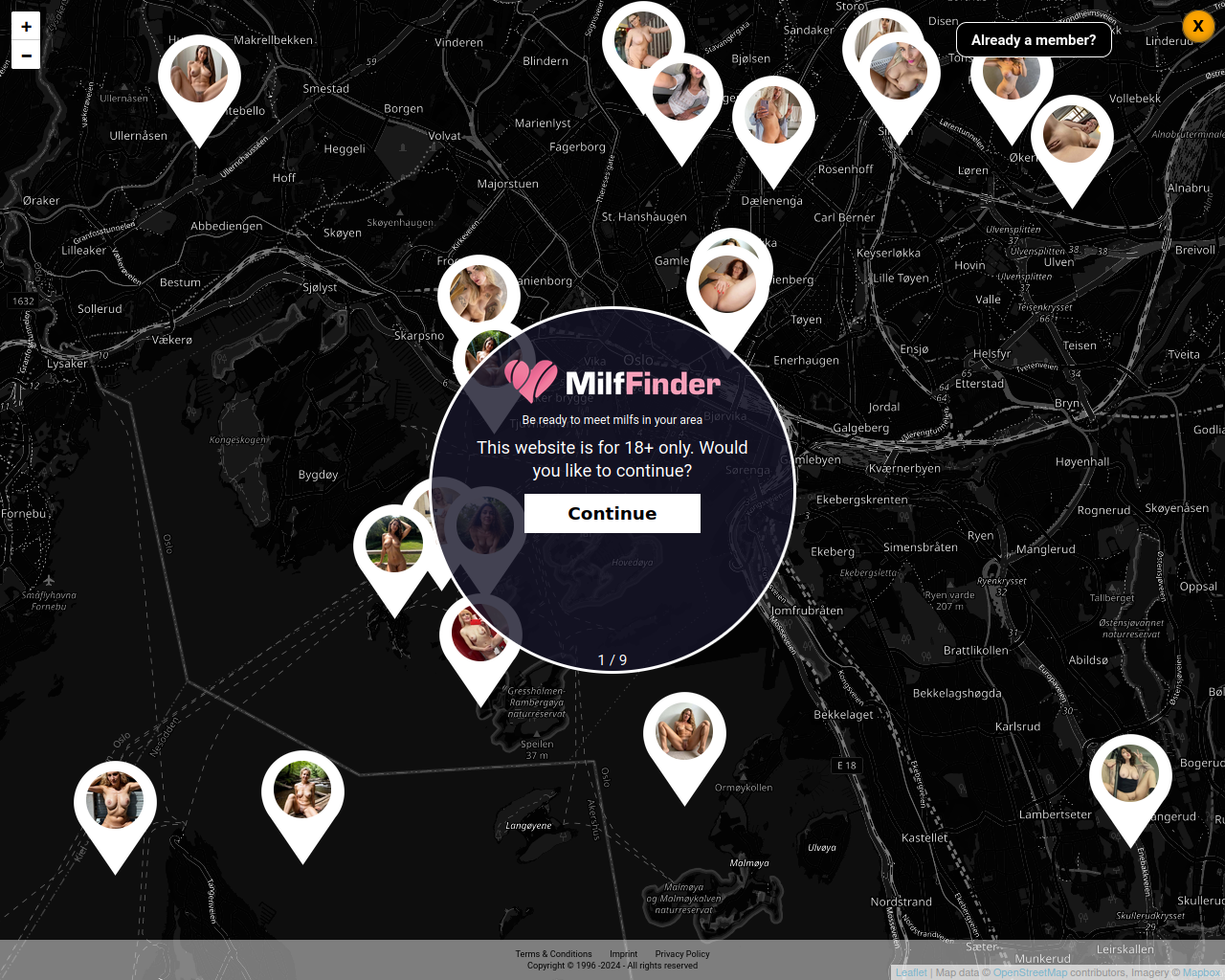Viewport: 1225px width, 980px height.
Task: Click the MilfFinder logo
Action: point(612,382)
